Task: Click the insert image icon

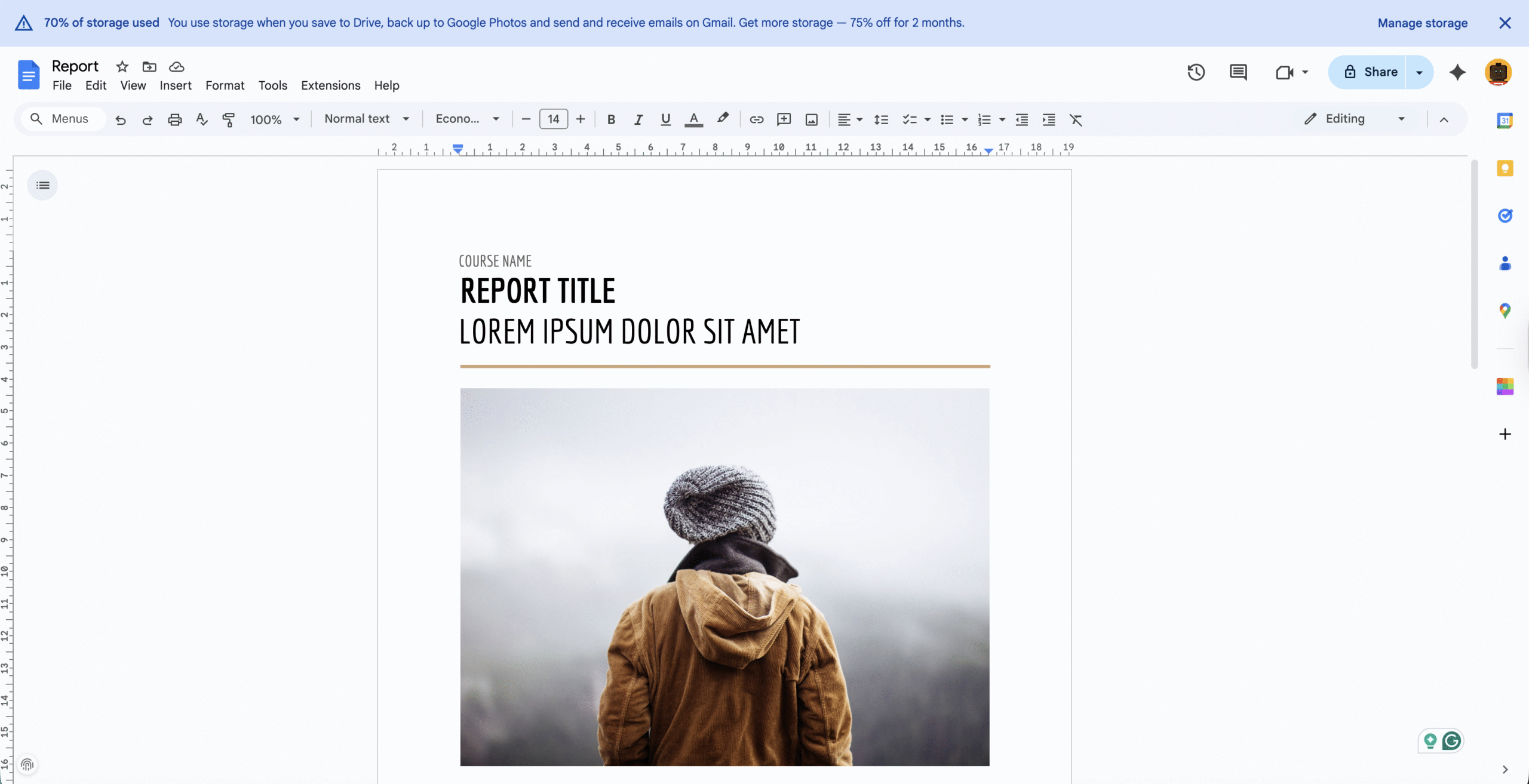Action: [811, 119]
